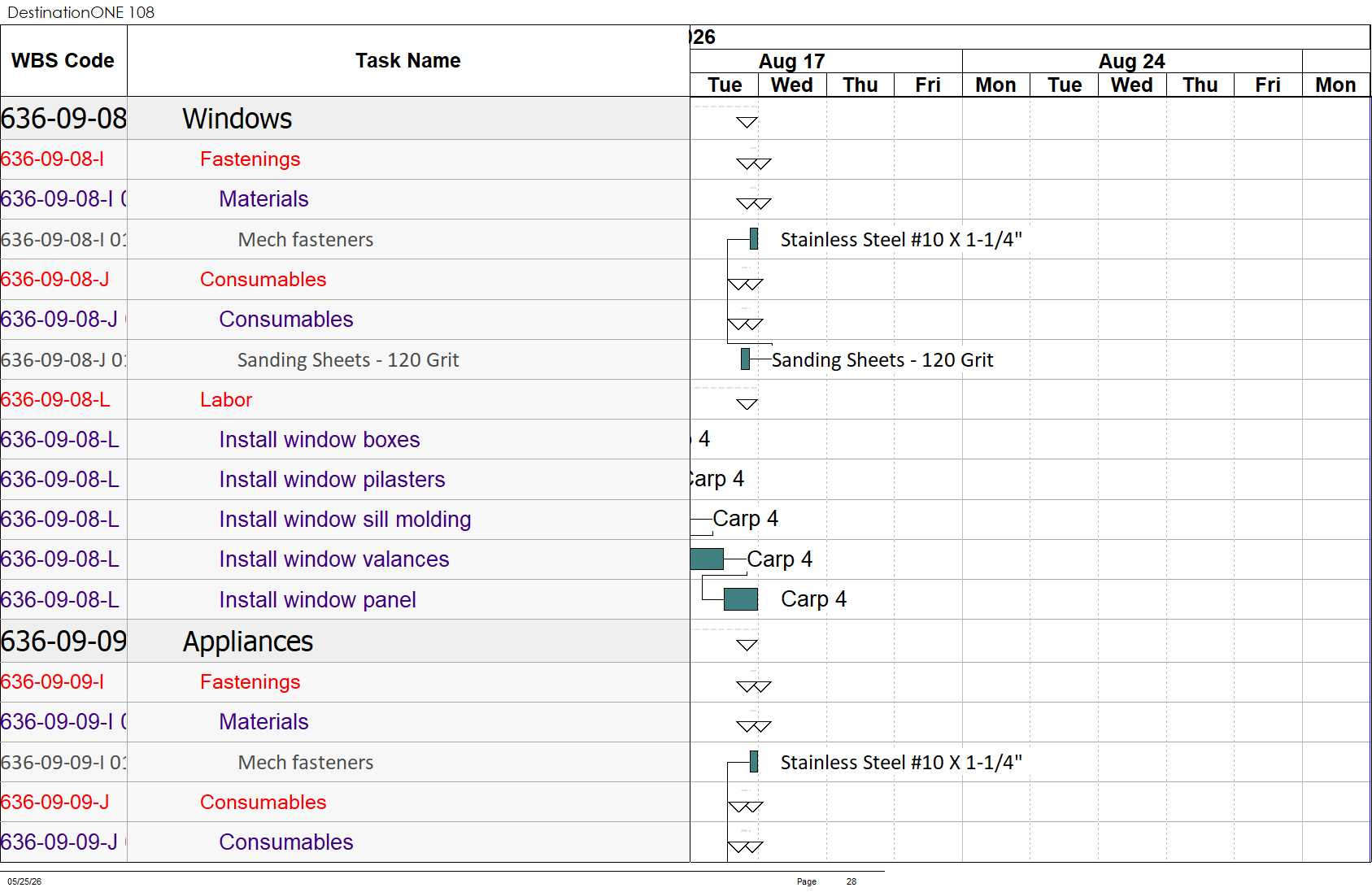Click WBS code 636-09-08-J Consumables cell
The height and width of the screenshot is (892, 1372).
click(63, 279)
